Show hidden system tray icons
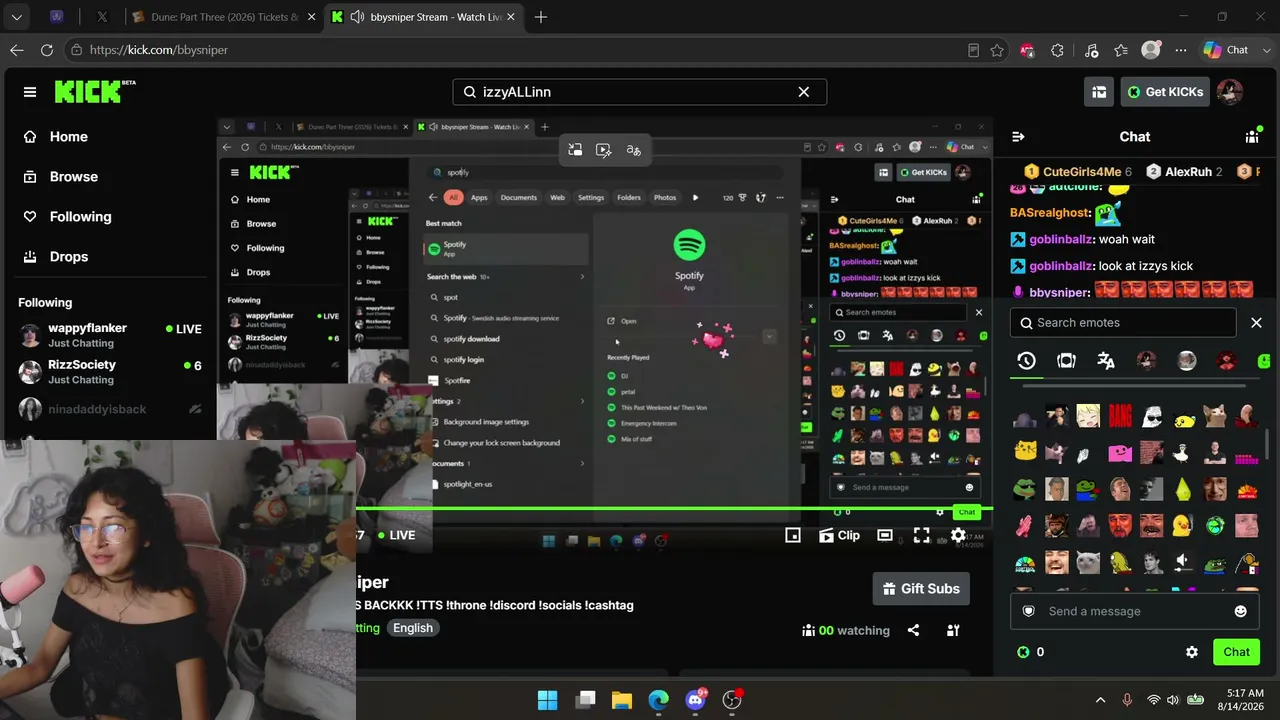The height and width of the screenshot is (720, 1280). pos(1100,700)
